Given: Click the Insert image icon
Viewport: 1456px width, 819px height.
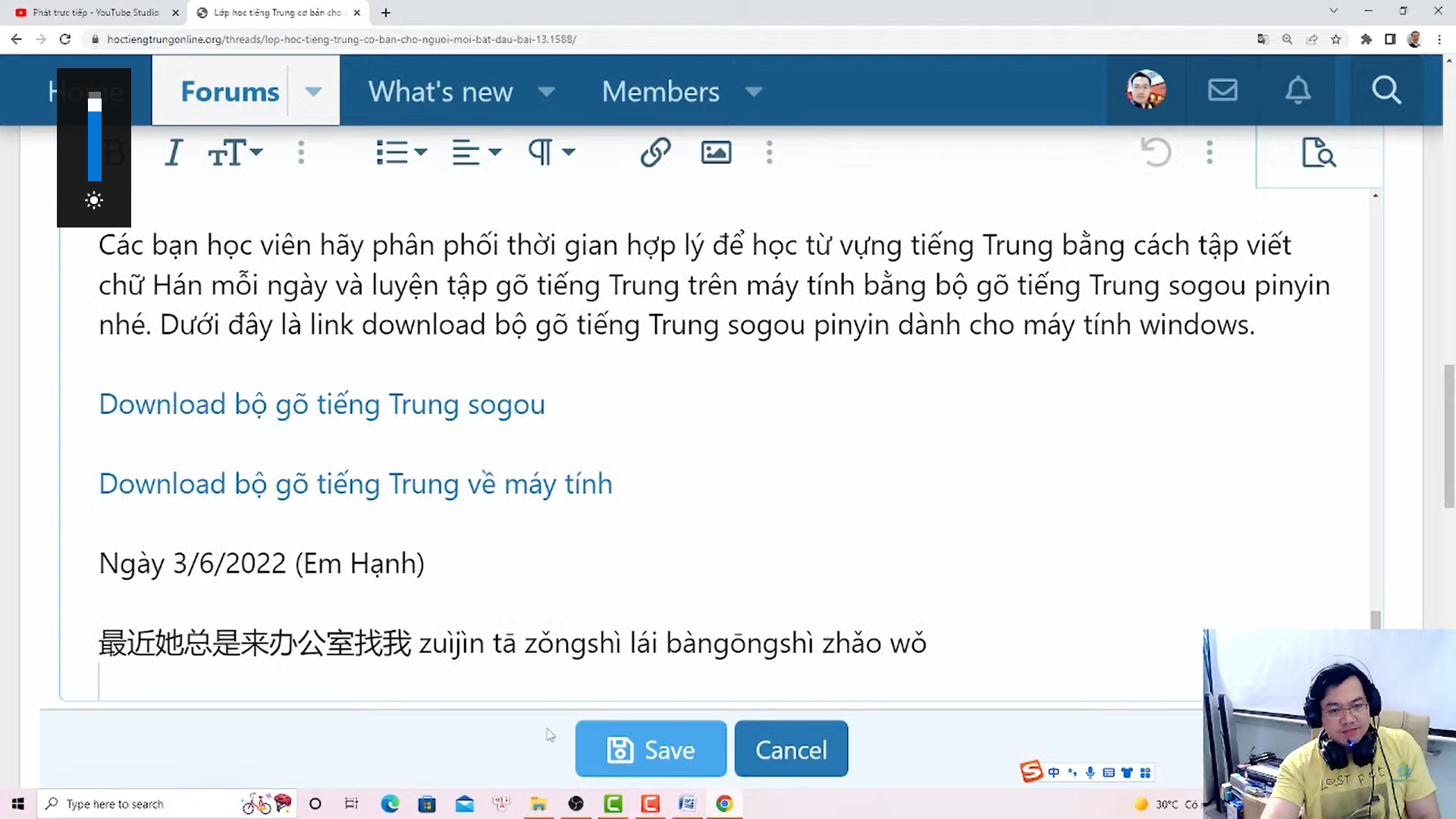Looking at the screenshot, I should pyautogui.click(x=716, y=152).
